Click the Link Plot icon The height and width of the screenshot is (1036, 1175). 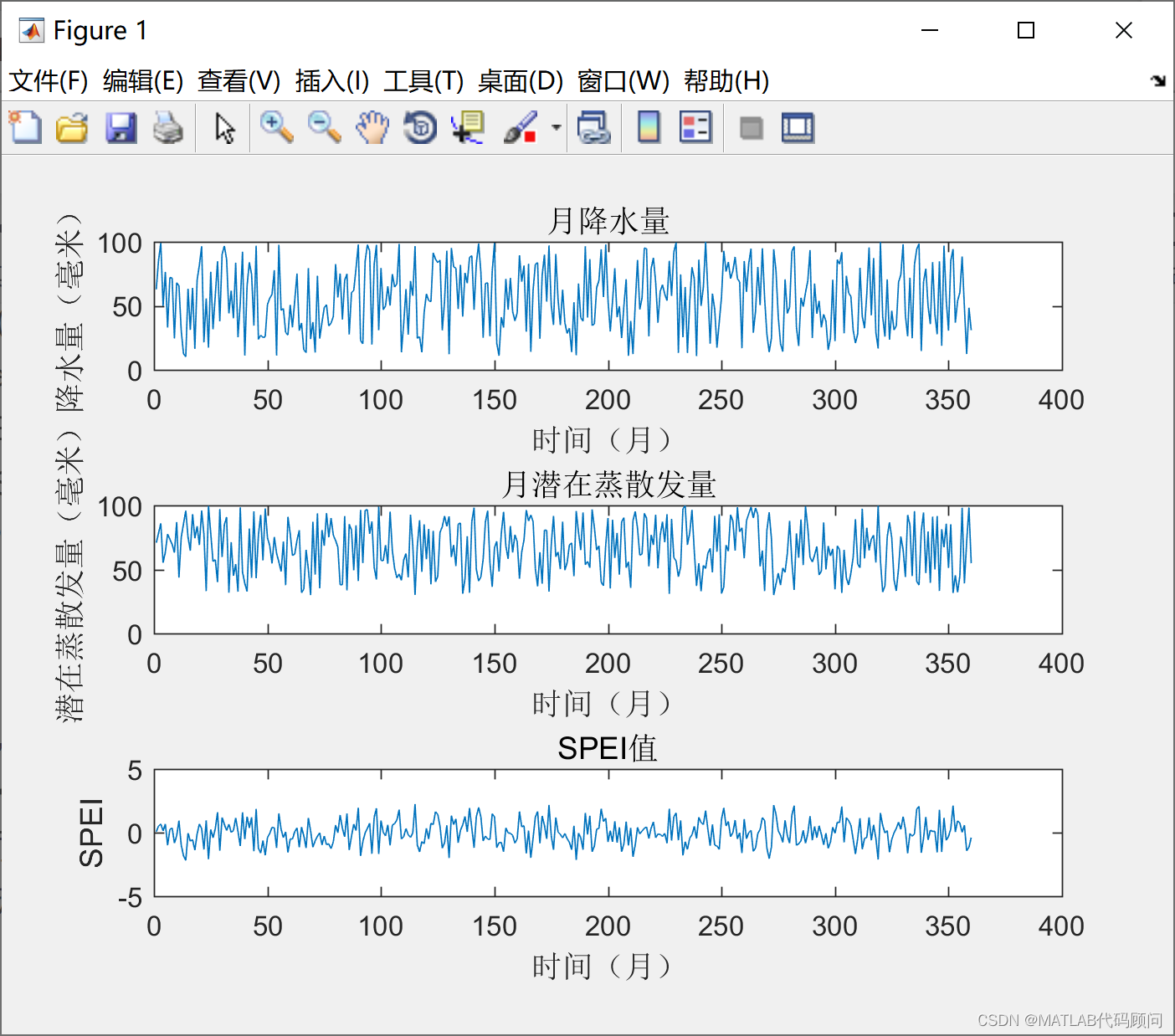coord(593,128)
